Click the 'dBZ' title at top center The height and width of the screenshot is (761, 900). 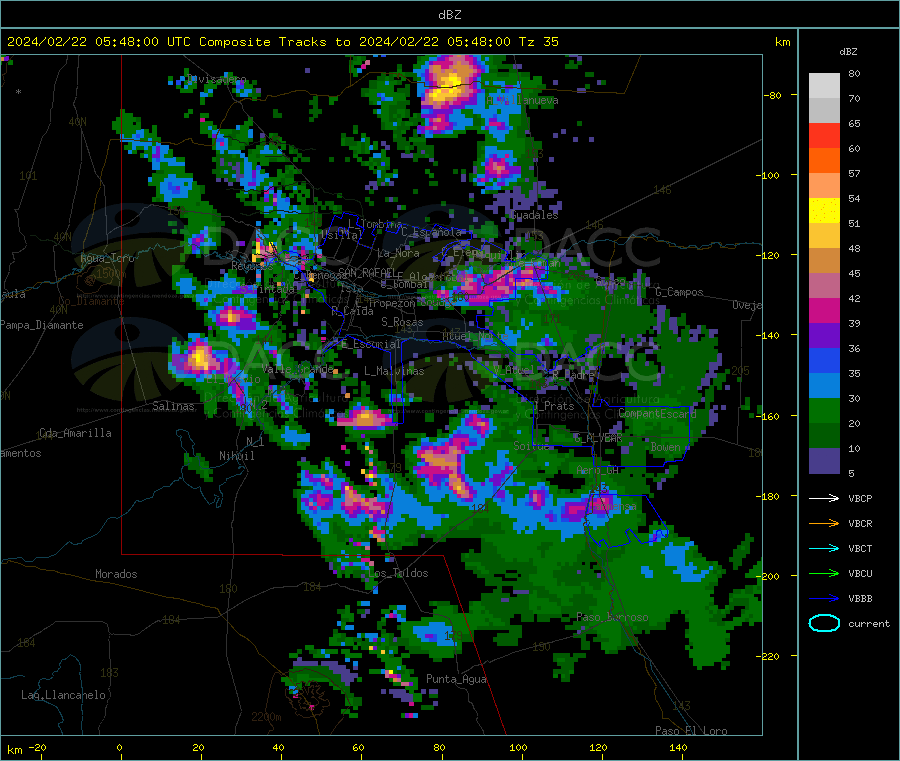449,15
